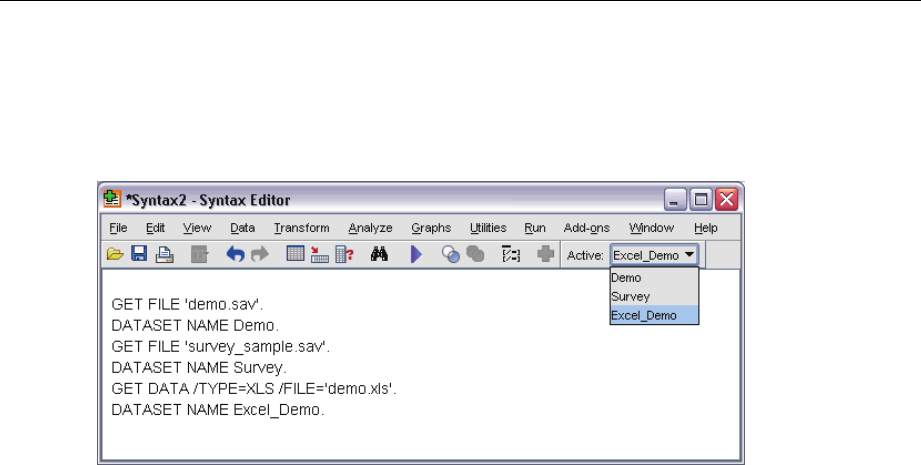Image resolution: width=921 pixels, height=465 pixels.
Task: Open the Utilities menu
Action: 488,228
